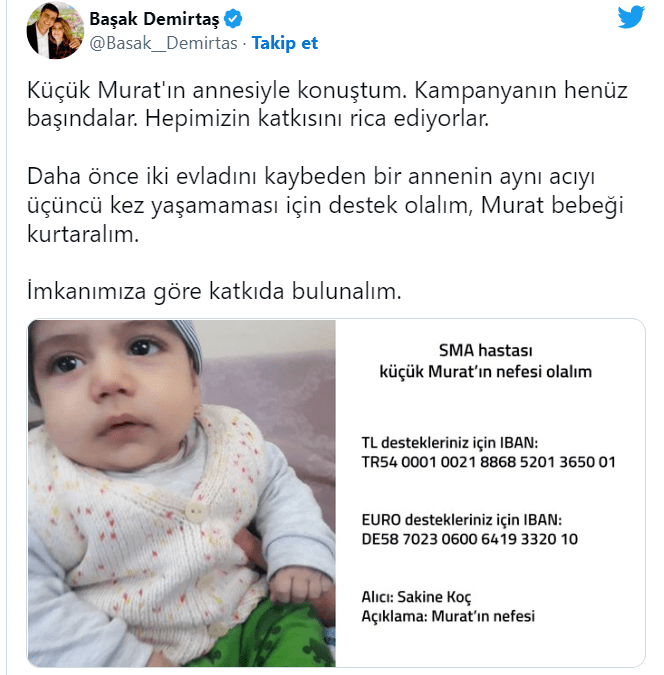Click the Açıklama: Murat'ın nefesi line
Screen dimensions: 664x675
pyautogui.click(x=448, y=616)
